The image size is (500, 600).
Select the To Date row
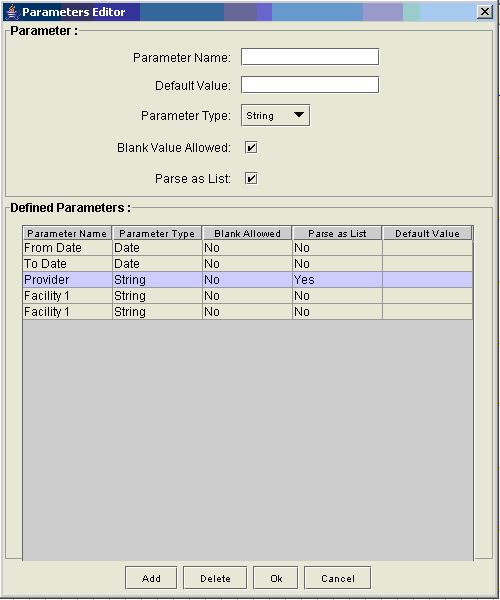point(248,264)
